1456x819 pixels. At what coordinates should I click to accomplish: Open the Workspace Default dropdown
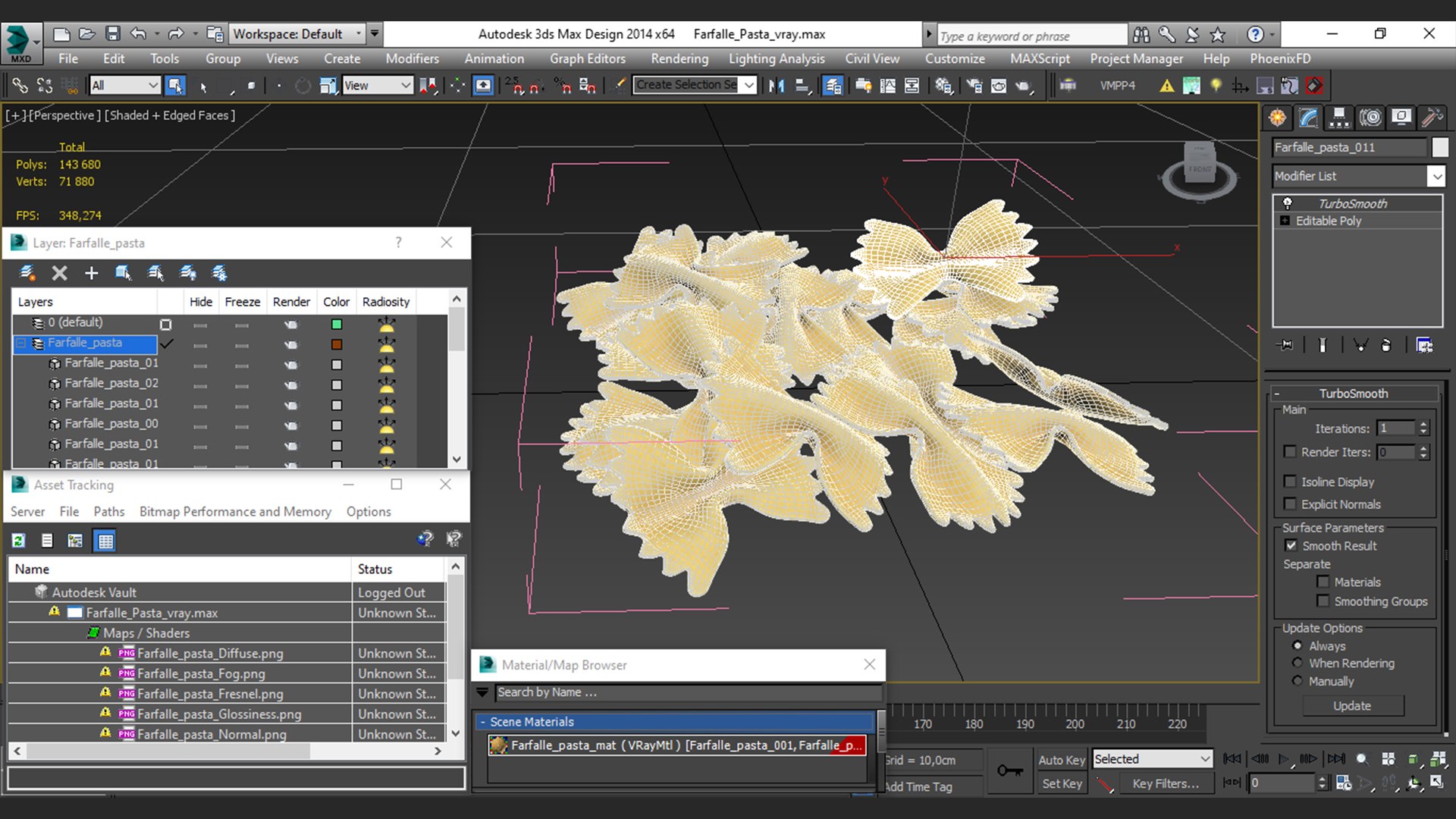tap(297, 34)
